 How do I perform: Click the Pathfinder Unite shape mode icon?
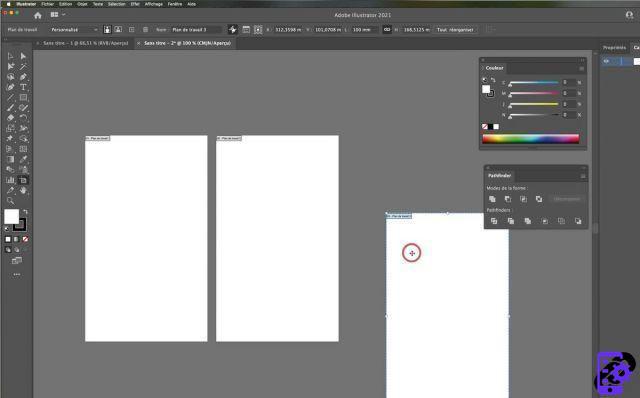[492, 199]
